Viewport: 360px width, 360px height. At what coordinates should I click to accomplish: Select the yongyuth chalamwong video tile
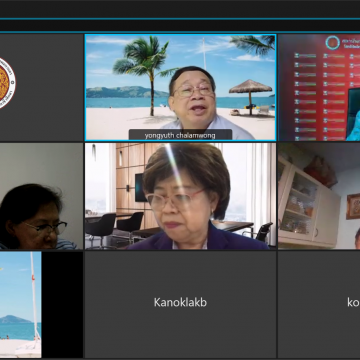180,87
